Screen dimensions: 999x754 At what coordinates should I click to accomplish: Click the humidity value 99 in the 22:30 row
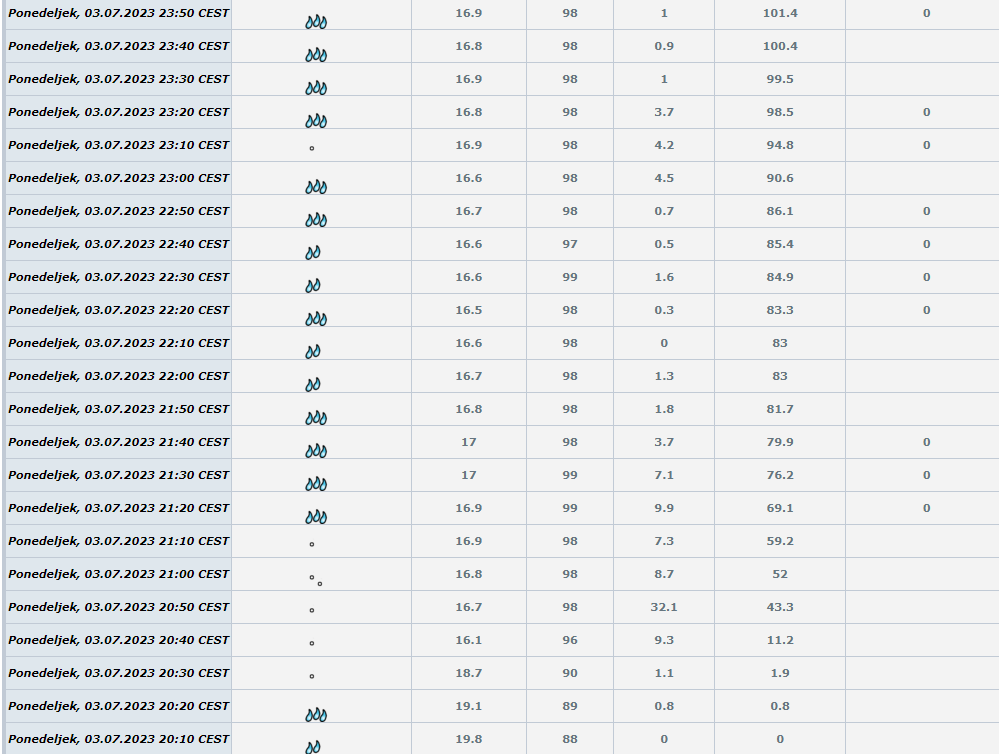tap(570, 277)
